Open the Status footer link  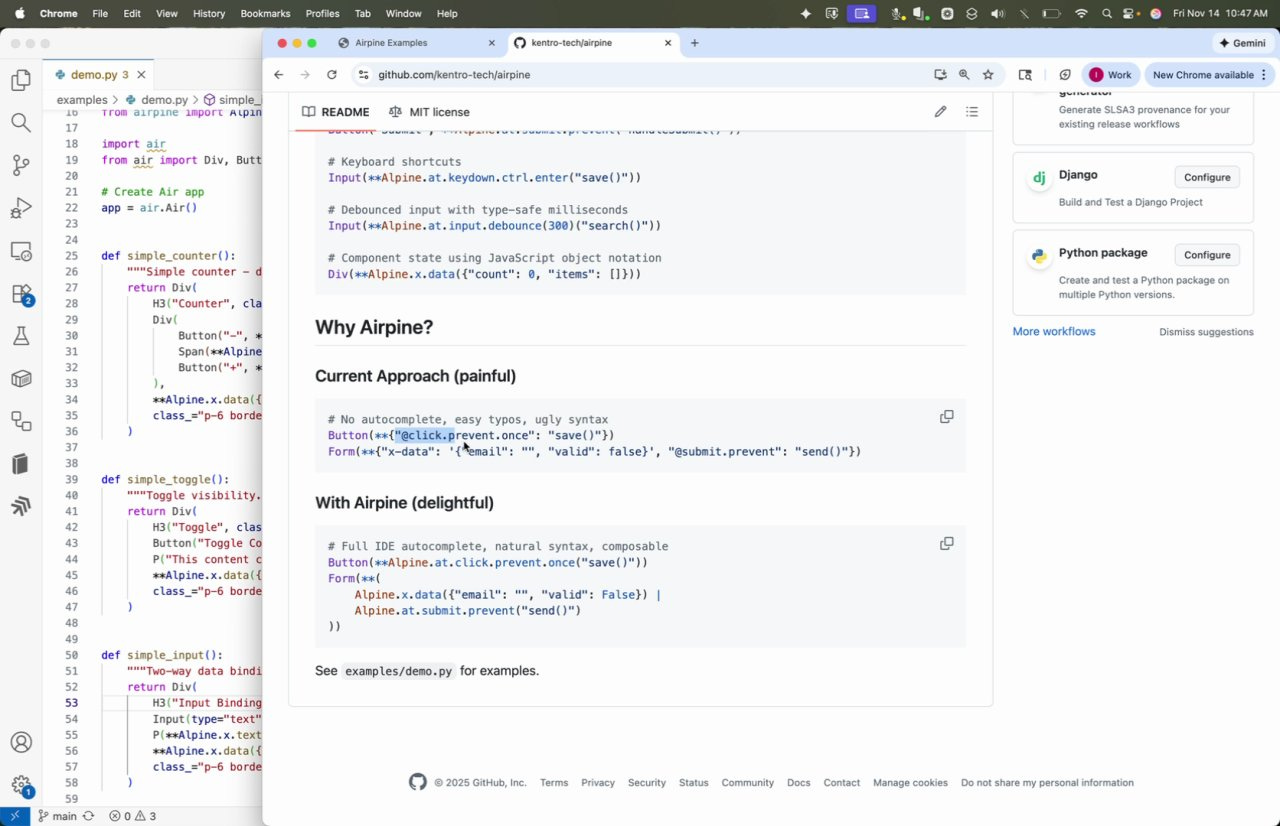[x=693, y=783]
